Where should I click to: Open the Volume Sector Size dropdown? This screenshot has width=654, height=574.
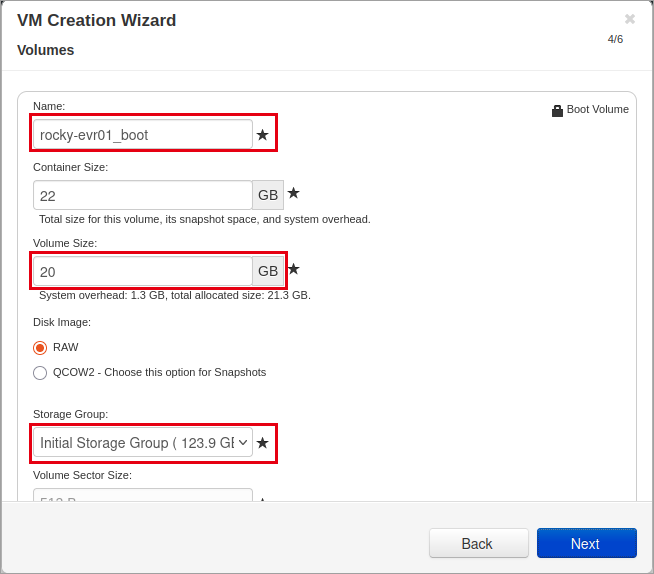pyautogui.click(x=143, y=495)
